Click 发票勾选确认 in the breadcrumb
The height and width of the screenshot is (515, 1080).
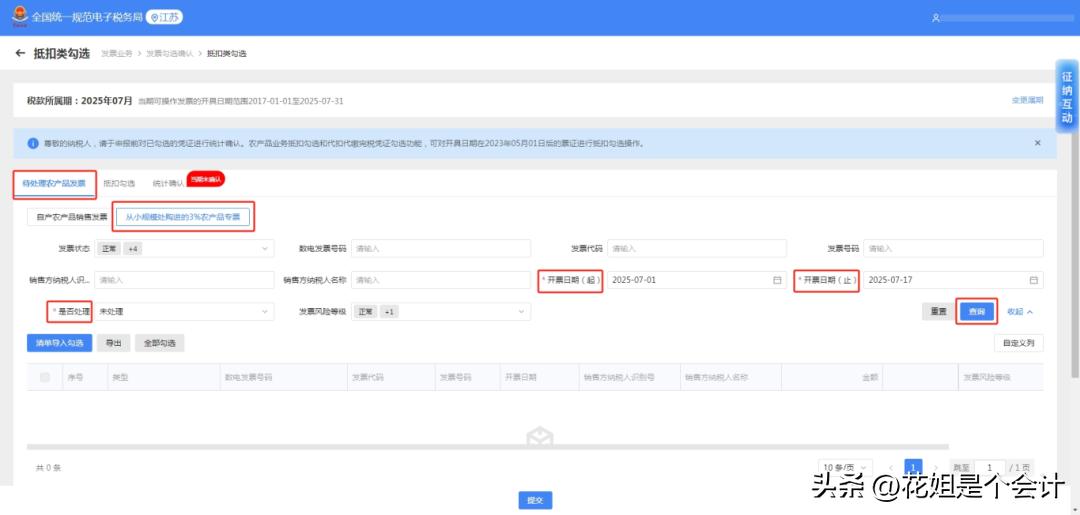169,54
